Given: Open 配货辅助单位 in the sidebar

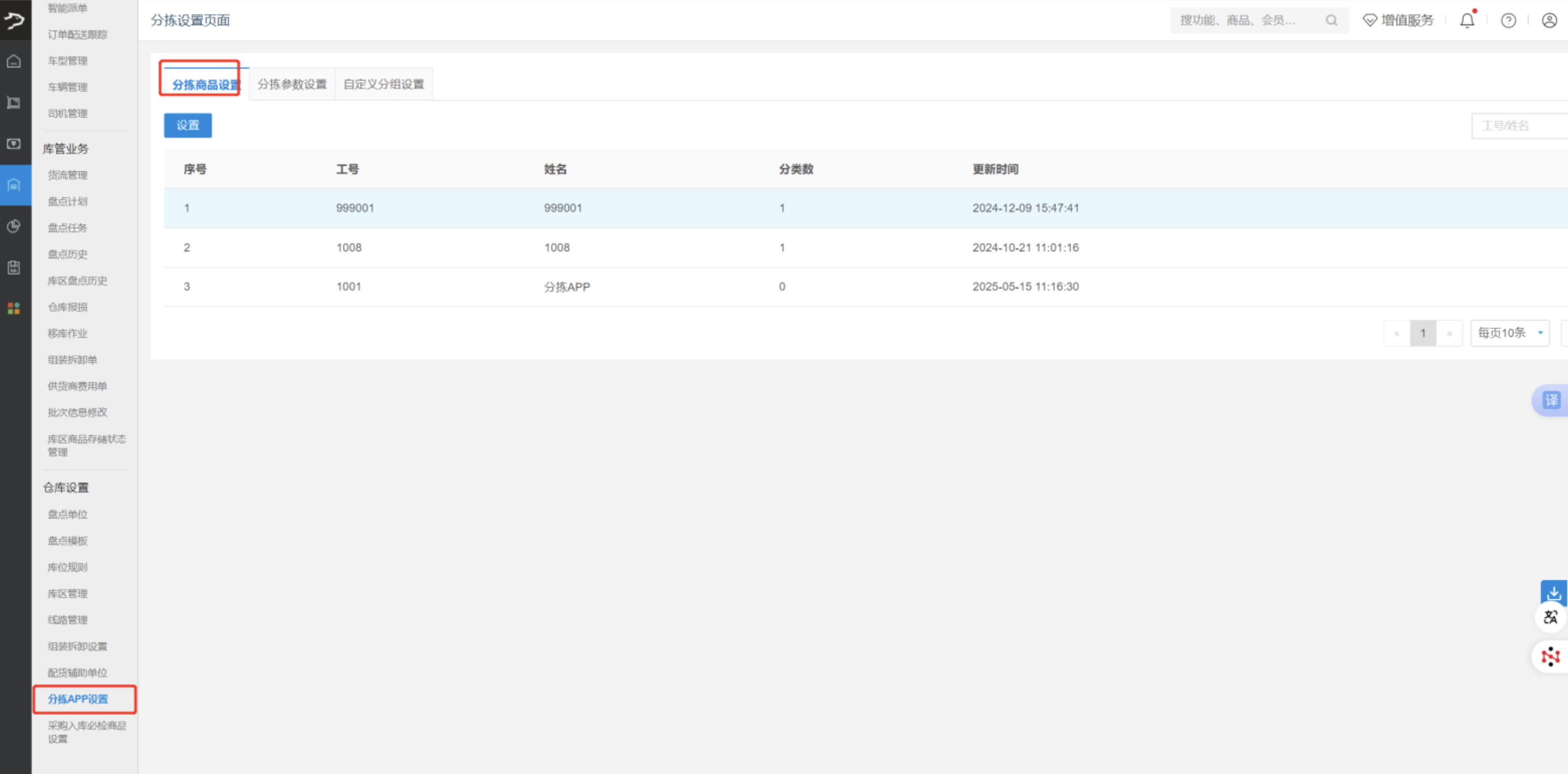Looking at the screenshot, I should coord(77,673).
